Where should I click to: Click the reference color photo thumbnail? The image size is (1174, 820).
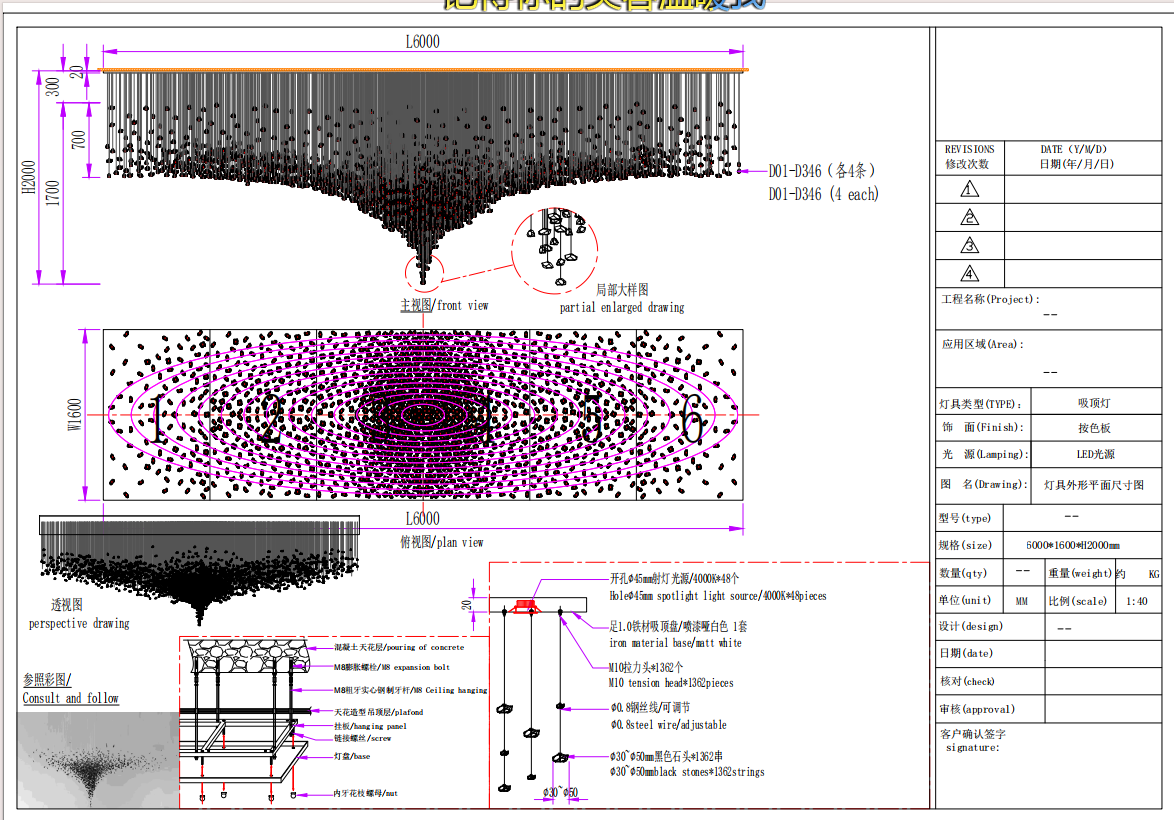coord(98,759)
